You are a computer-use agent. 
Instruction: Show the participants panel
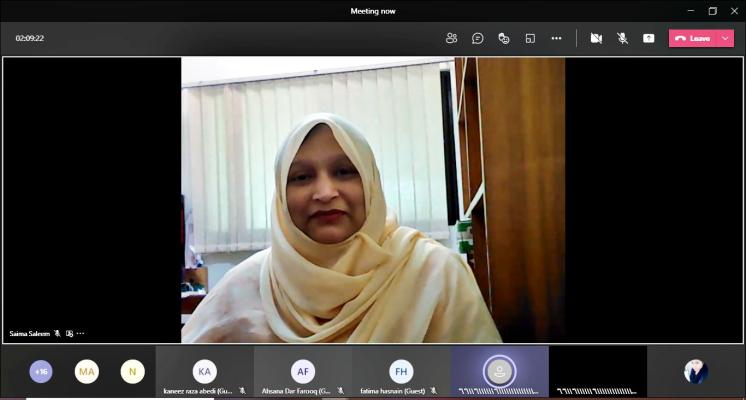pyautogui.click(x=452, y=38)
